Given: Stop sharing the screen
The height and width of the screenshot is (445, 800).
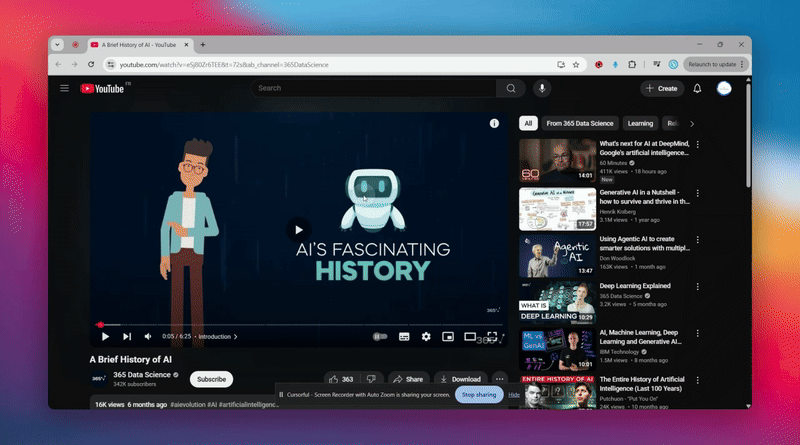Looking at the screenshot, I should click(479, 394).
